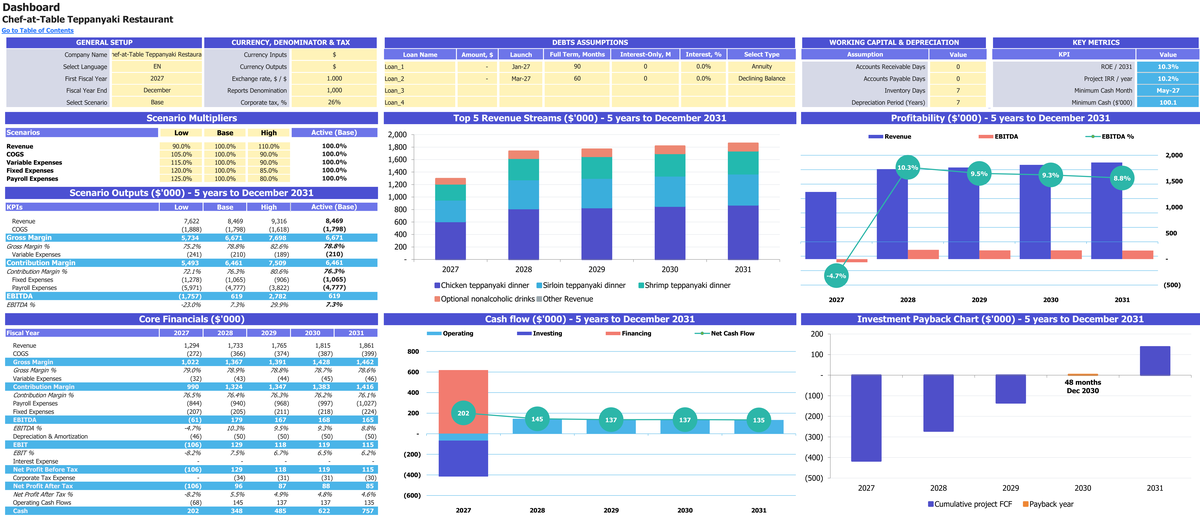The image size is (1200, 518).
Task: Select the ROE / 2031 value 10.3%
Action: click(x=1167, y=66)
